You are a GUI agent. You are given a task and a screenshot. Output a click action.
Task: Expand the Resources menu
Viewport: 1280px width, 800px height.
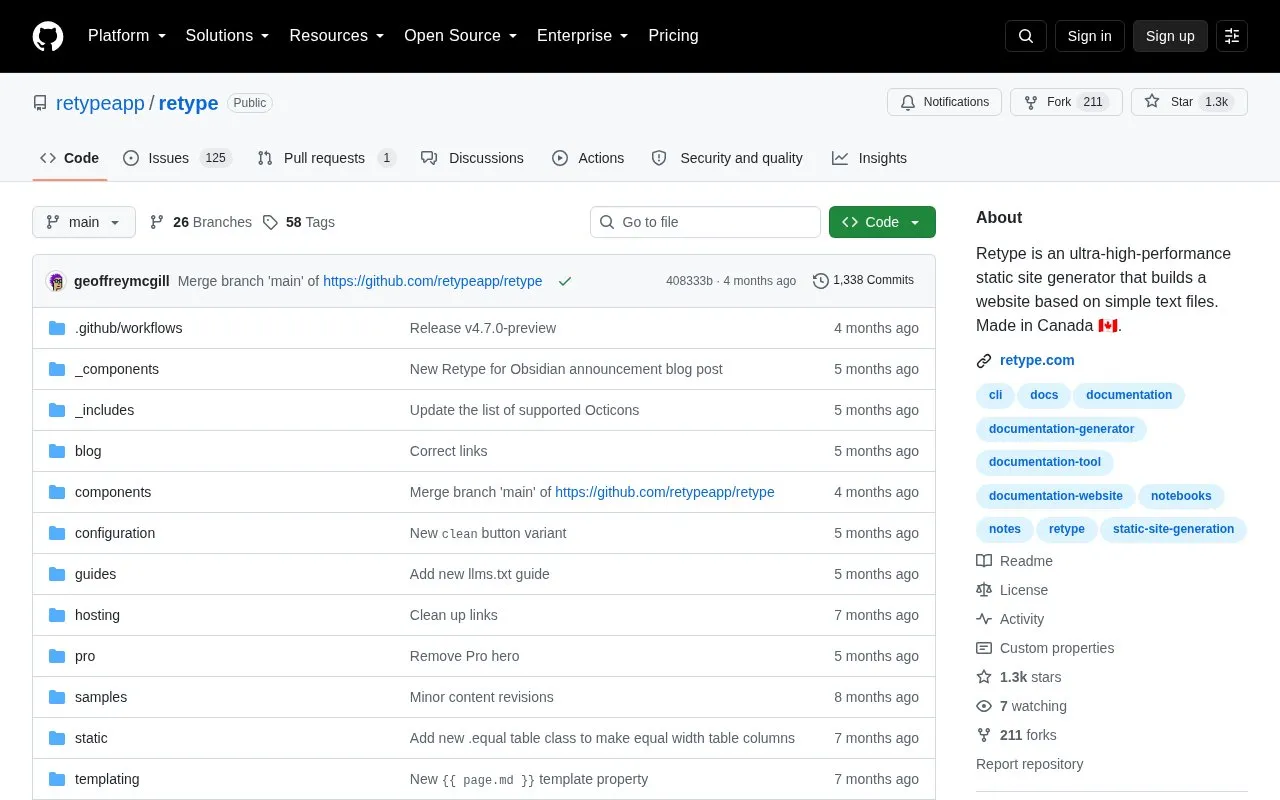[337, 36]
